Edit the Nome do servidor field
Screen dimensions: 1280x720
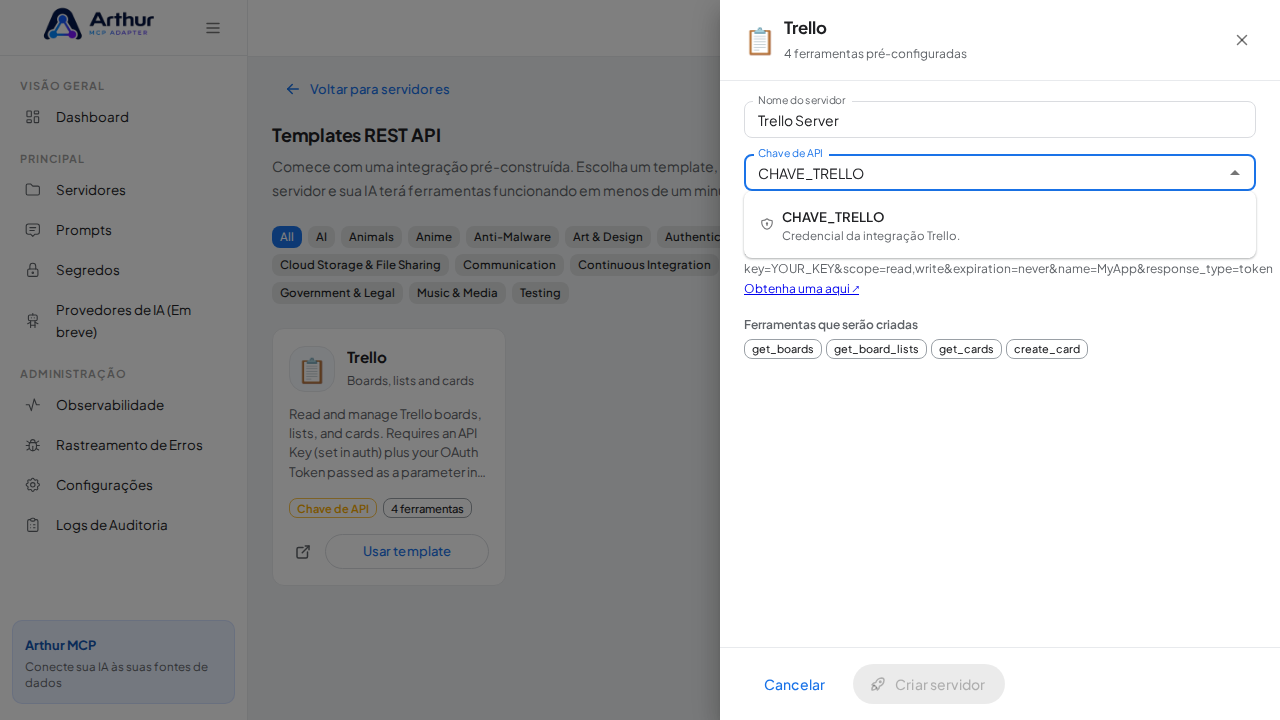click(x=1000, y=120)
